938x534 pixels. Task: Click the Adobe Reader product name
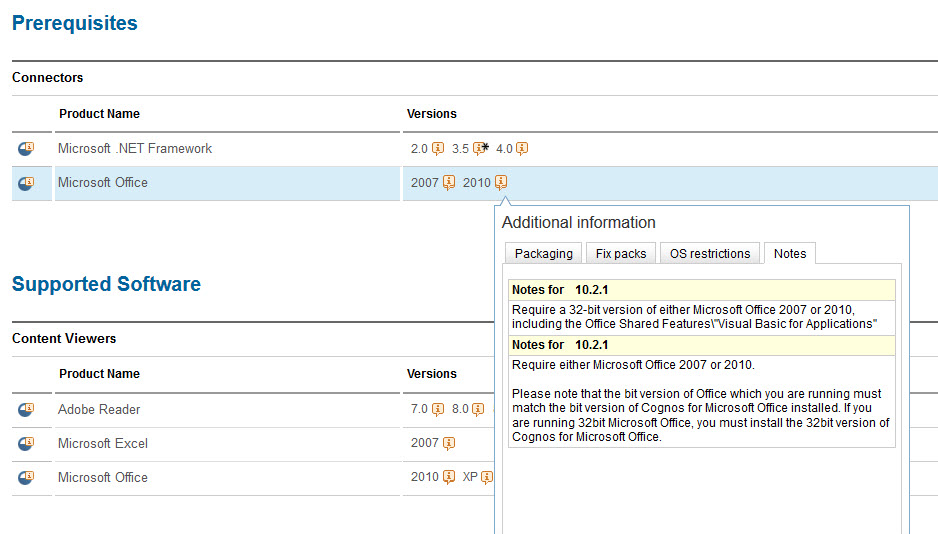pyautogui.click(x=99, y=410)
